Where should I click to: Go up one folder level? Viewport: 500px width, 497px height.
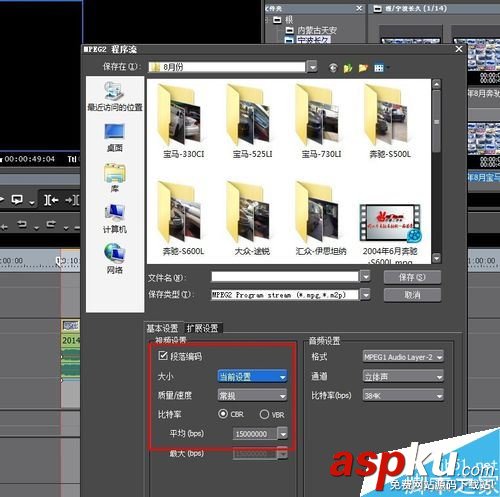[348, 68]
